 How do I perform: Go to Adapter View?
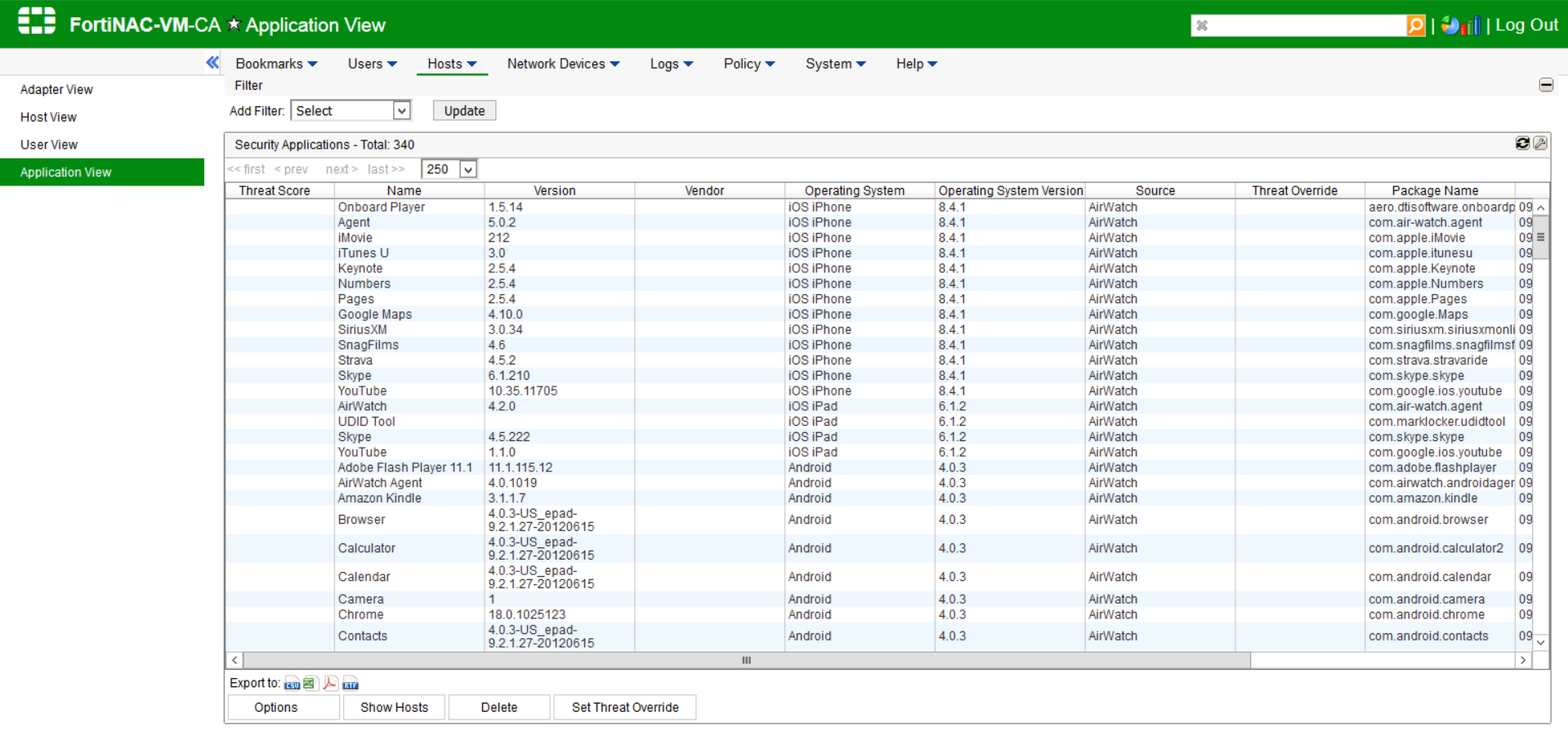pyautogui.click(x=56, y=90)
